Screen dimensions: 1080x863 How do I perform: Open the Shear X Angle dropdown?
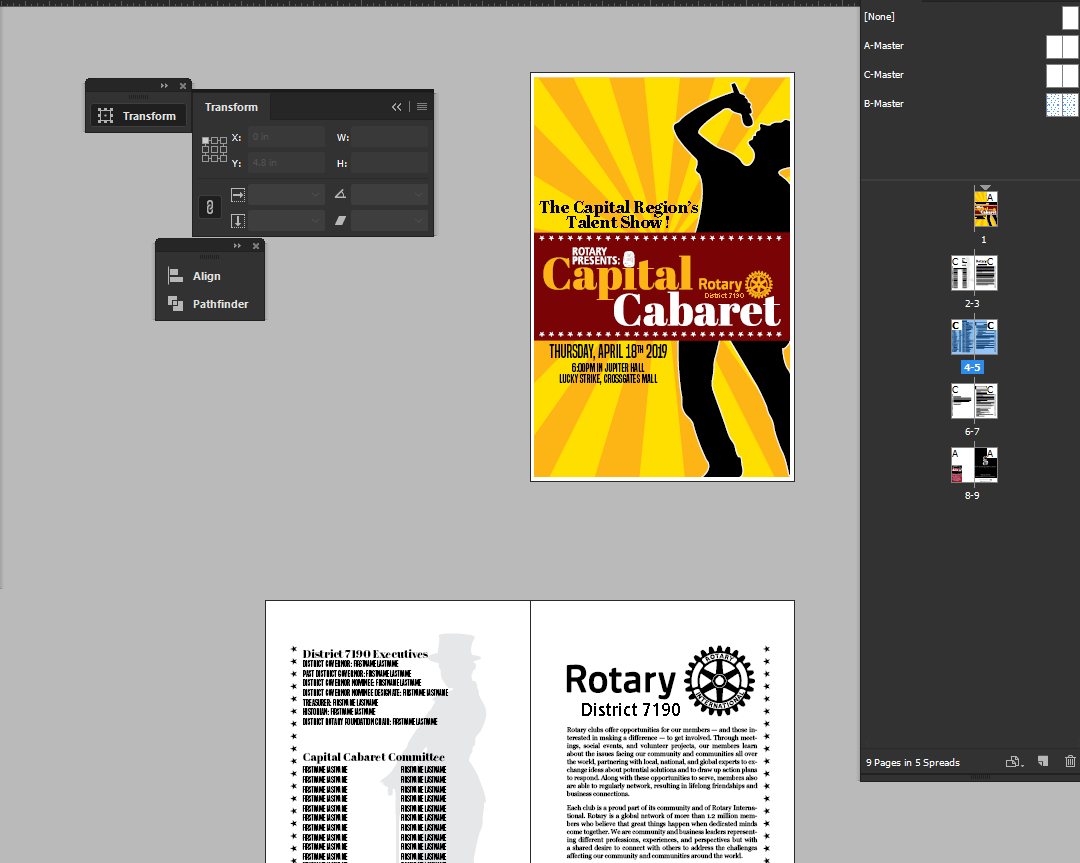coord(418,221)
